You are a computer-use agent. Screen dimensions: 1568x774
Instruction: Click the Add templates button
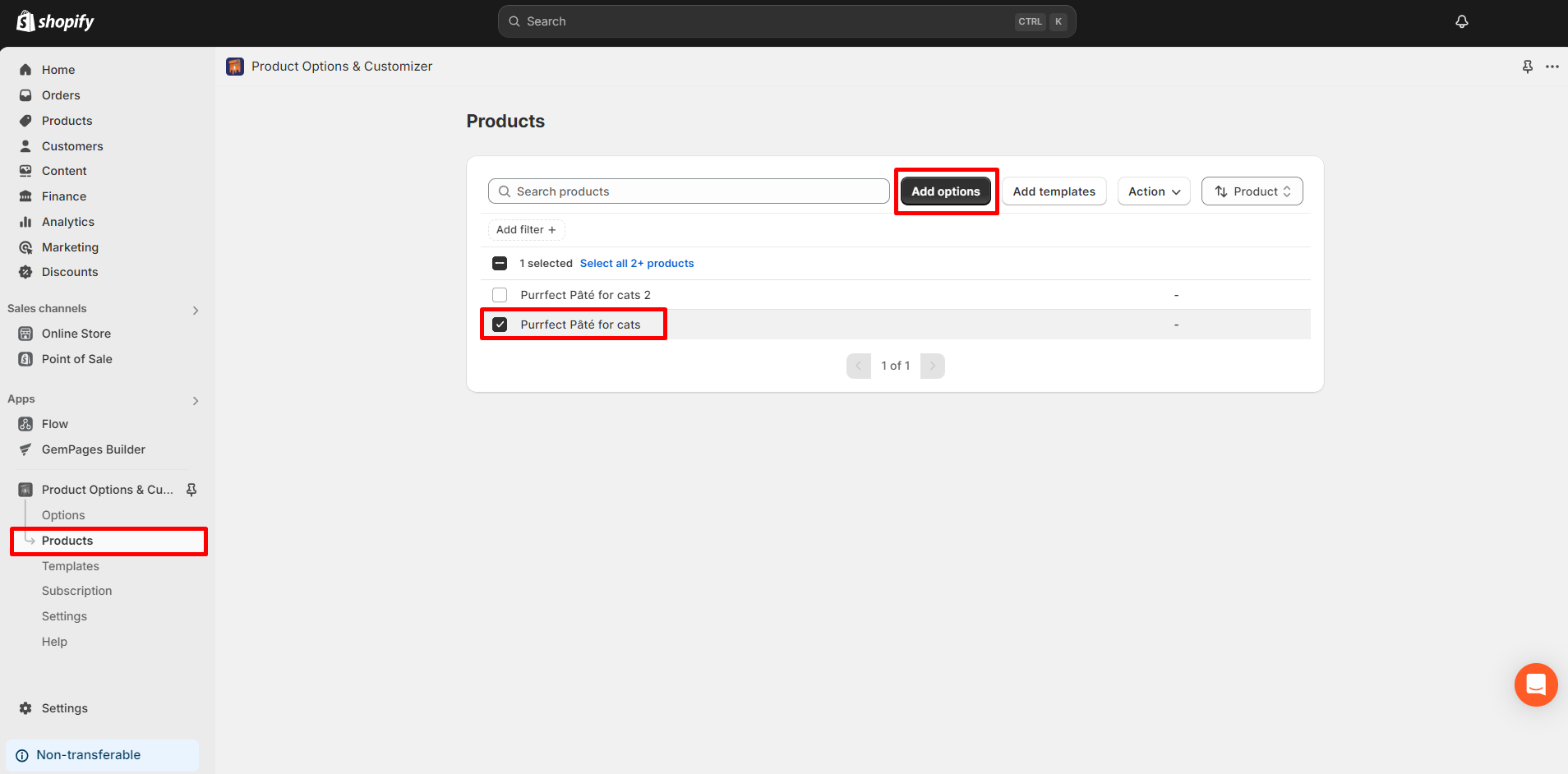click(1054, 191)
